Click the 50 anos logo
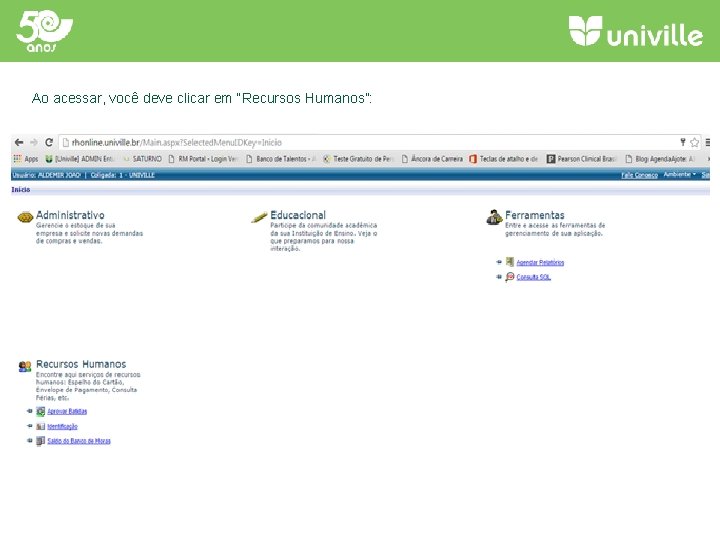Screen dimensions: 720x540 [x=44, y=30]
